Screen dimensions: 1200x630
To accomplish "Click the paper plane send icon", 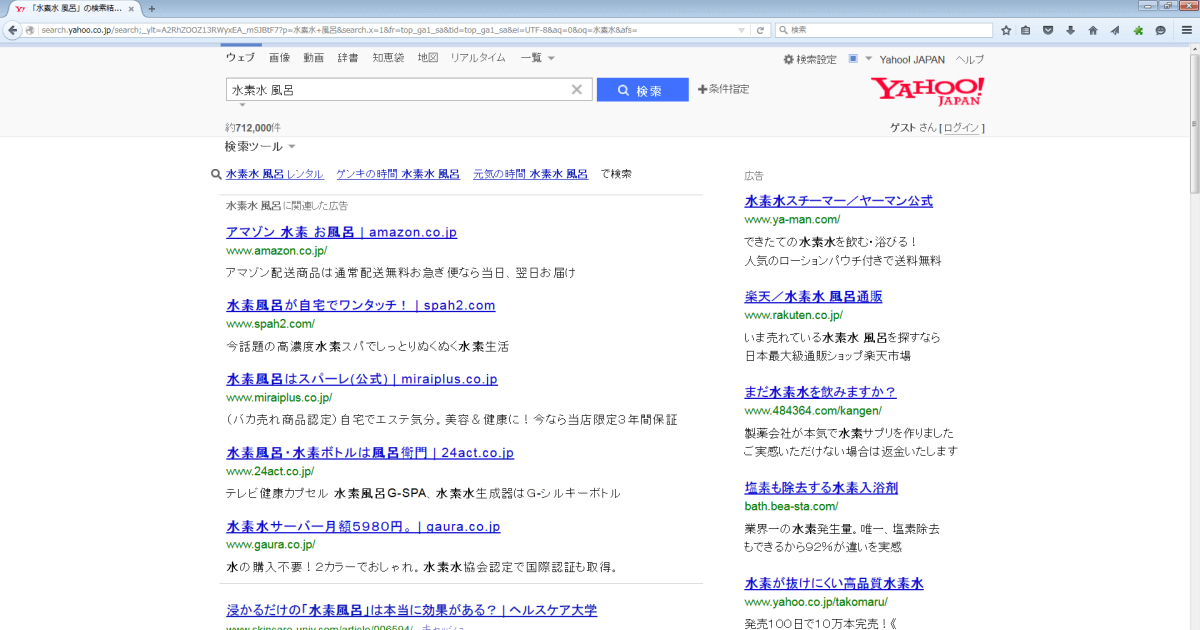I will [x=1115, y=30].
